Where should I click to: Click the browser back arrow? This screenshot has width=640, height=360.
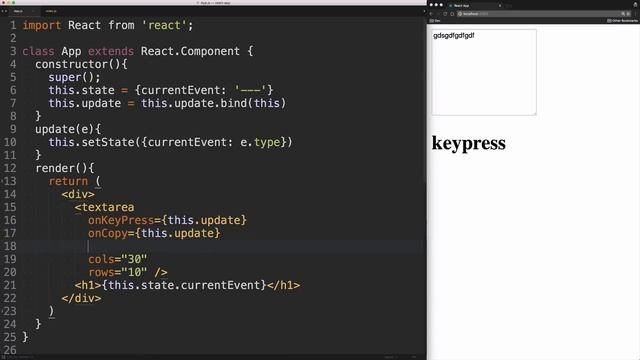(431, 14)
